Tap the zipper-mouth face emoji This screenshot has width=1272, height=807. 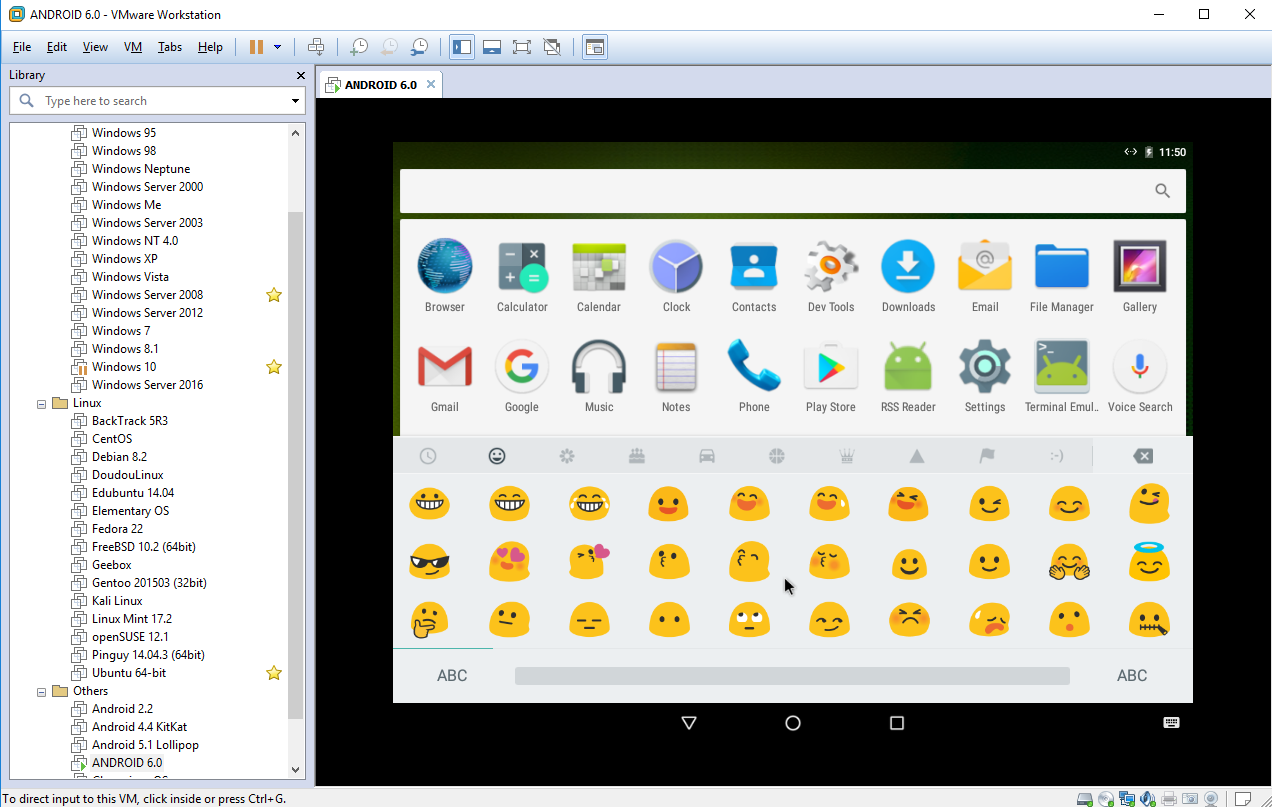(1149, 621)
